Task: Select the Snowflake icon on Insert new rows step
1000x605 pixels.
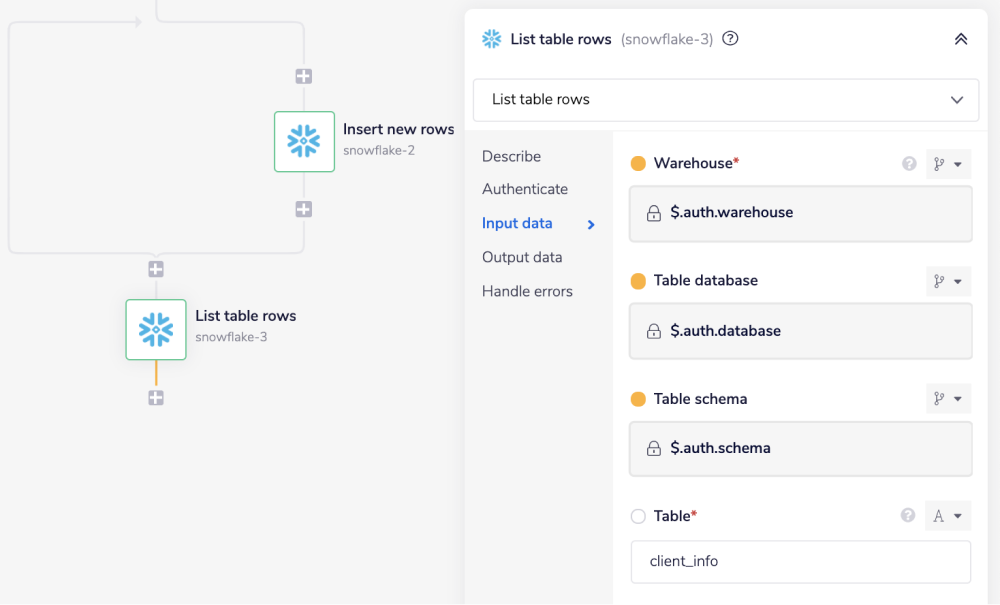Action: 304,141
